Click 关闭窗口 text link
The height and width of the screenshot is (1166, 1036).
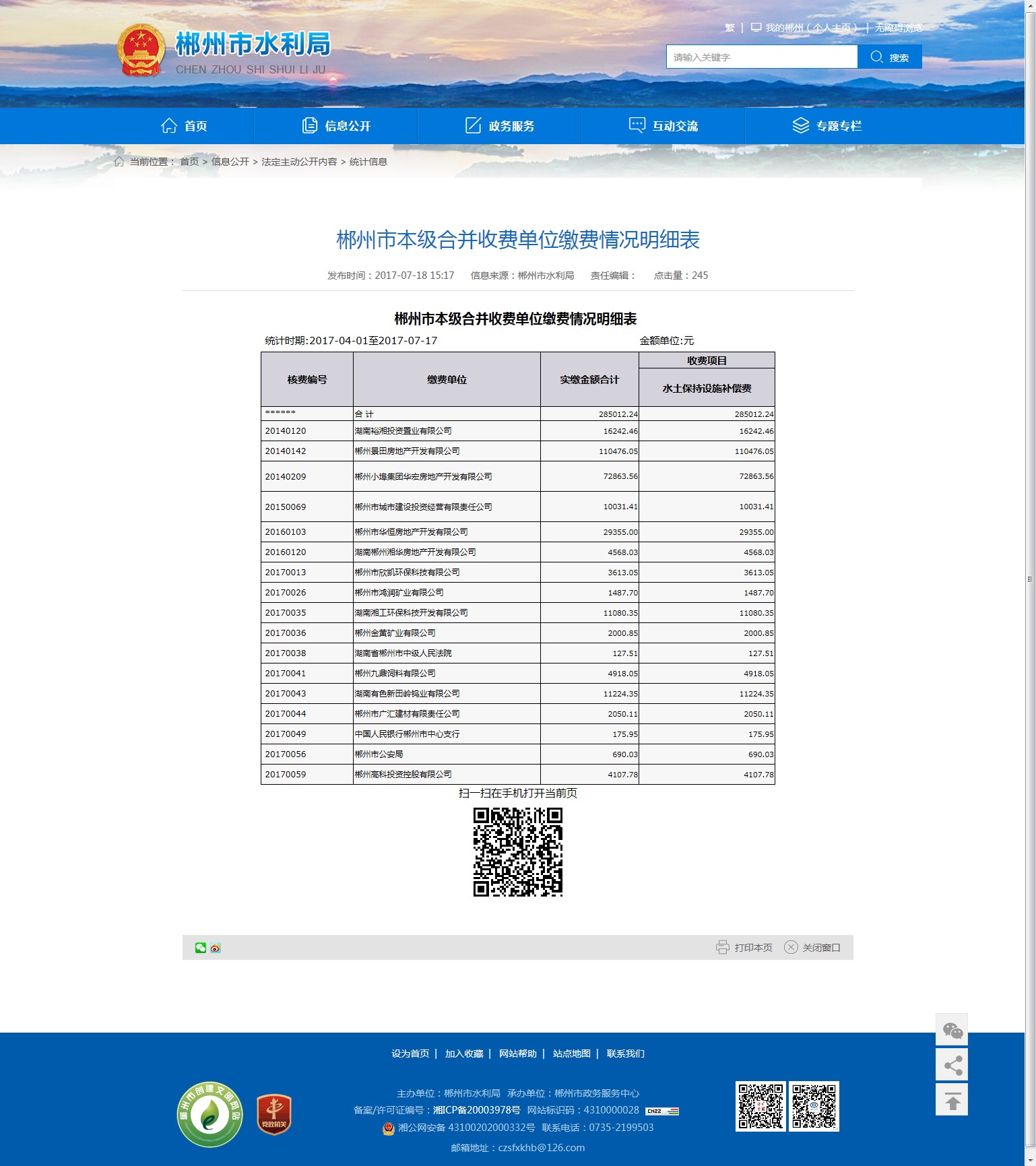[821, 948]
